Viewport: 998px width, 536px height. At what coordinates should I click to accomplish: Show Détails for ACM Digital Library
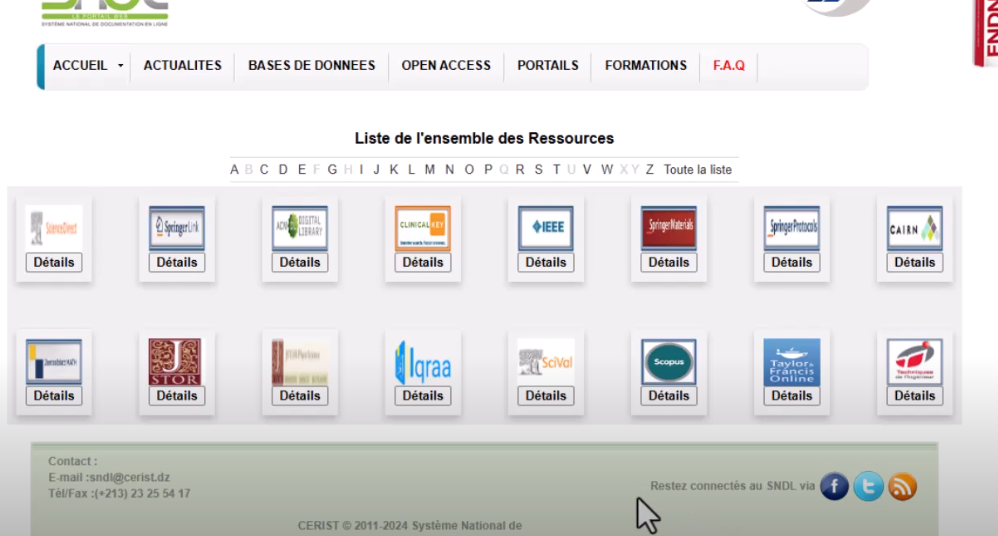300,262
